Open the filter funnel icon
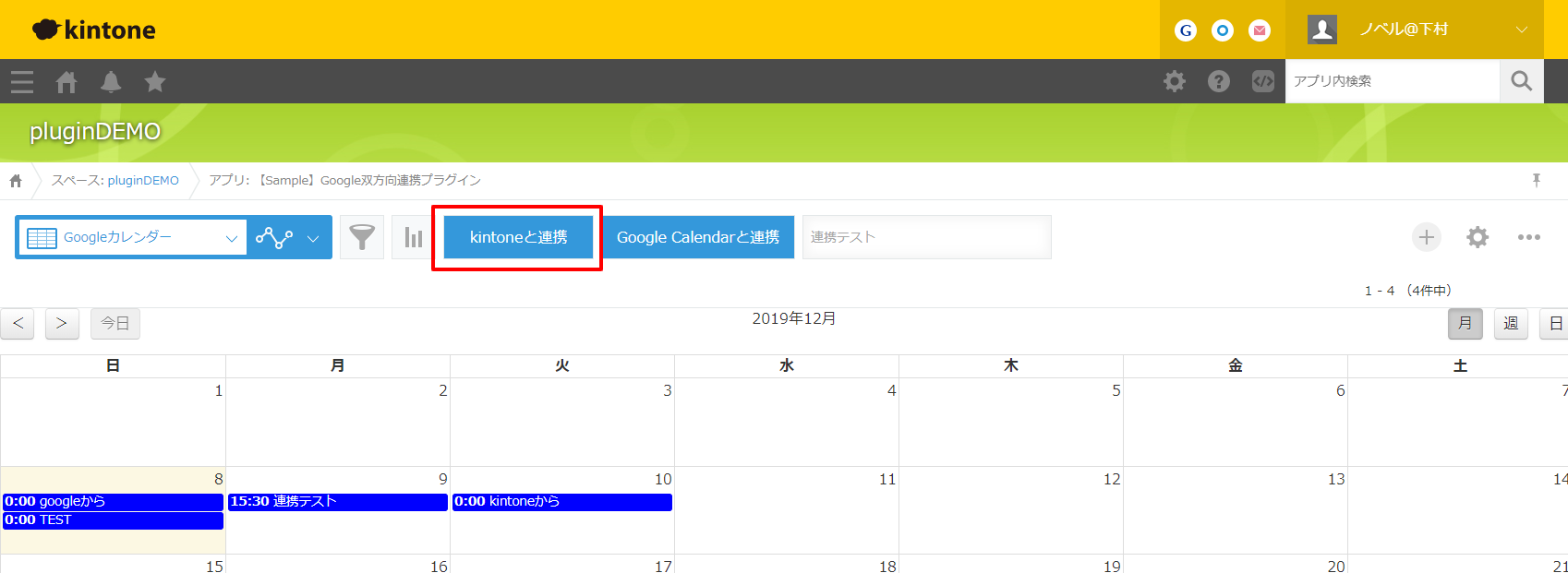 click(362, 238)
